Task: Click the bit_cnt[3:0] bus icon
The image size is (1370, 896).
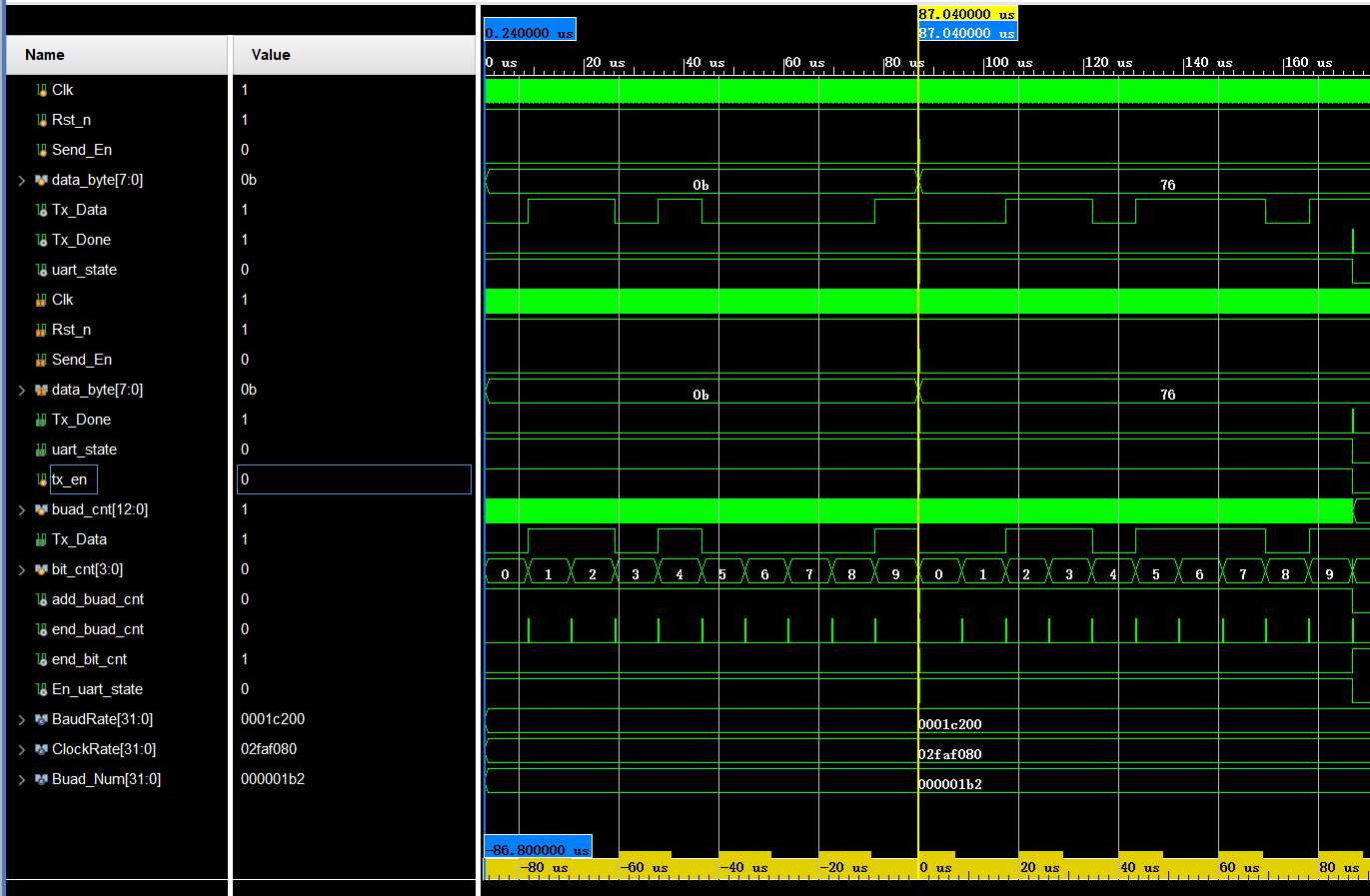Action: 41,569
